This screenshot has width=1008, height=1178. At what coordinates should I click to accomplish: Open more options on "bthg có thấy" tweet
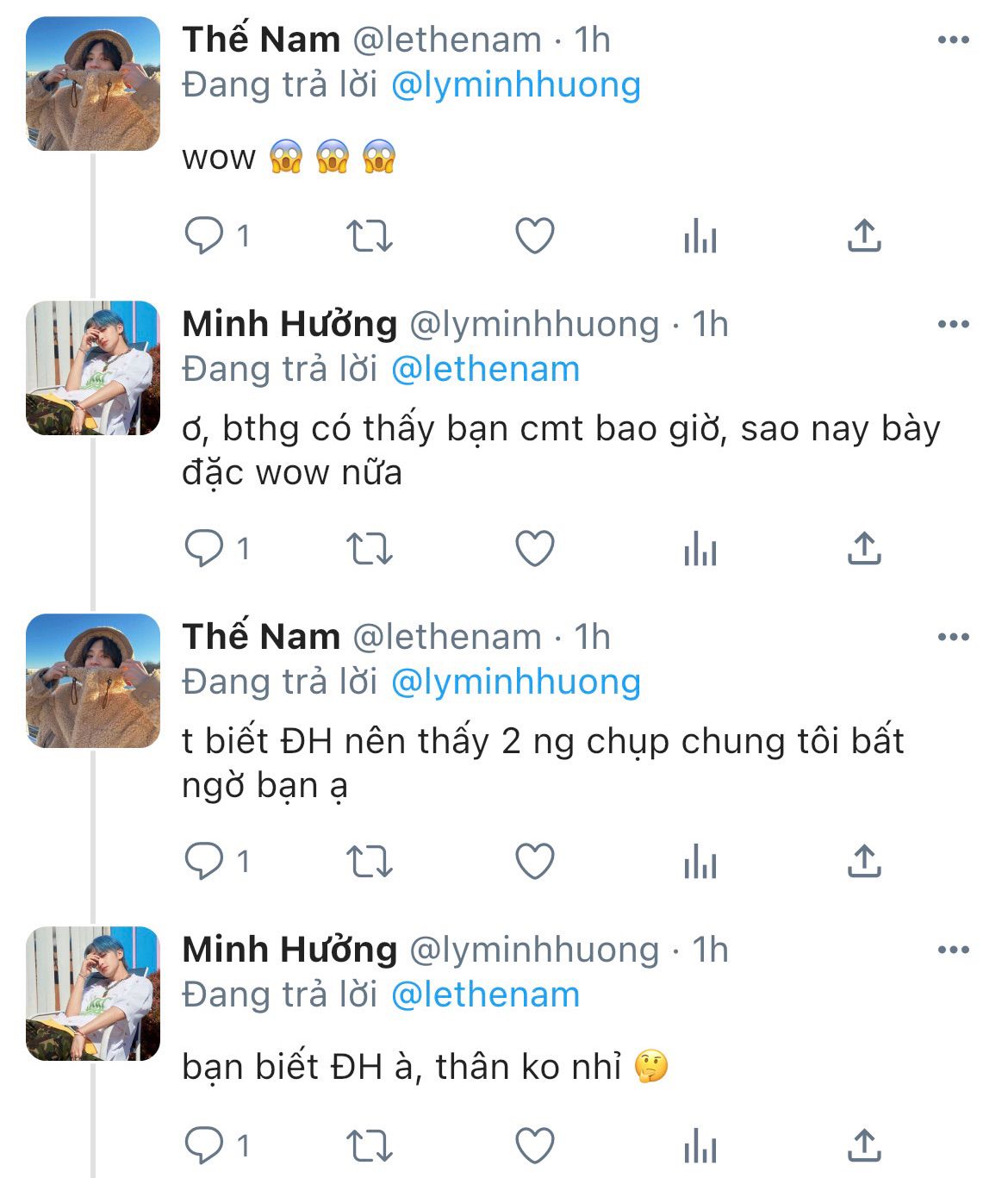click(x=953, y=325)
